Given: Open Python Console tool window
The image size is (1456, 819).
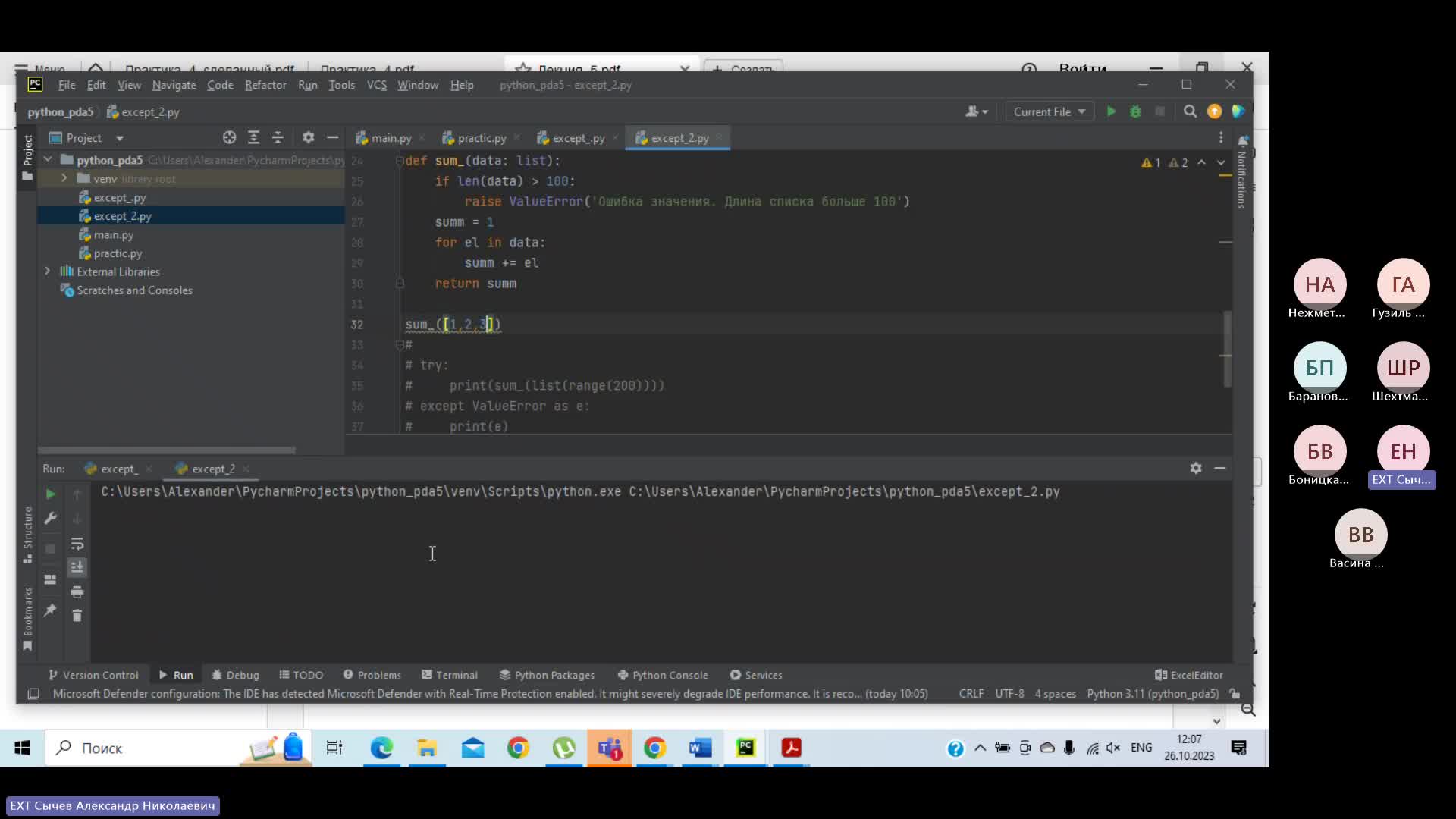Looking at the screenshot, I should pyautogui.click(x=663, y=675).
